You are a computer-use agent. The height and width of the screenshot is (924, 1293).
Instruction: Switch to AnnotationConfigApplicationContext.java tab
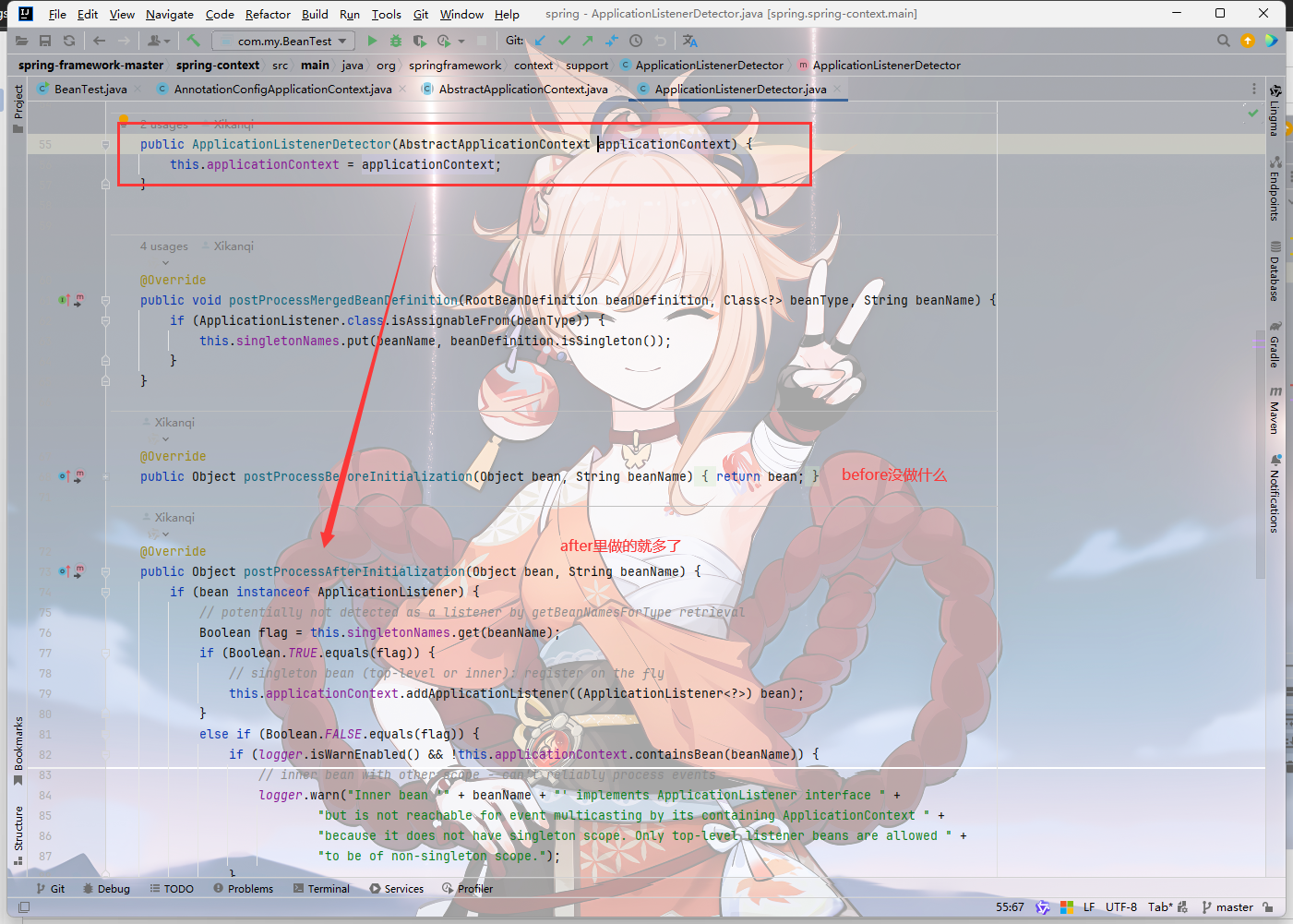coord(282,89)
